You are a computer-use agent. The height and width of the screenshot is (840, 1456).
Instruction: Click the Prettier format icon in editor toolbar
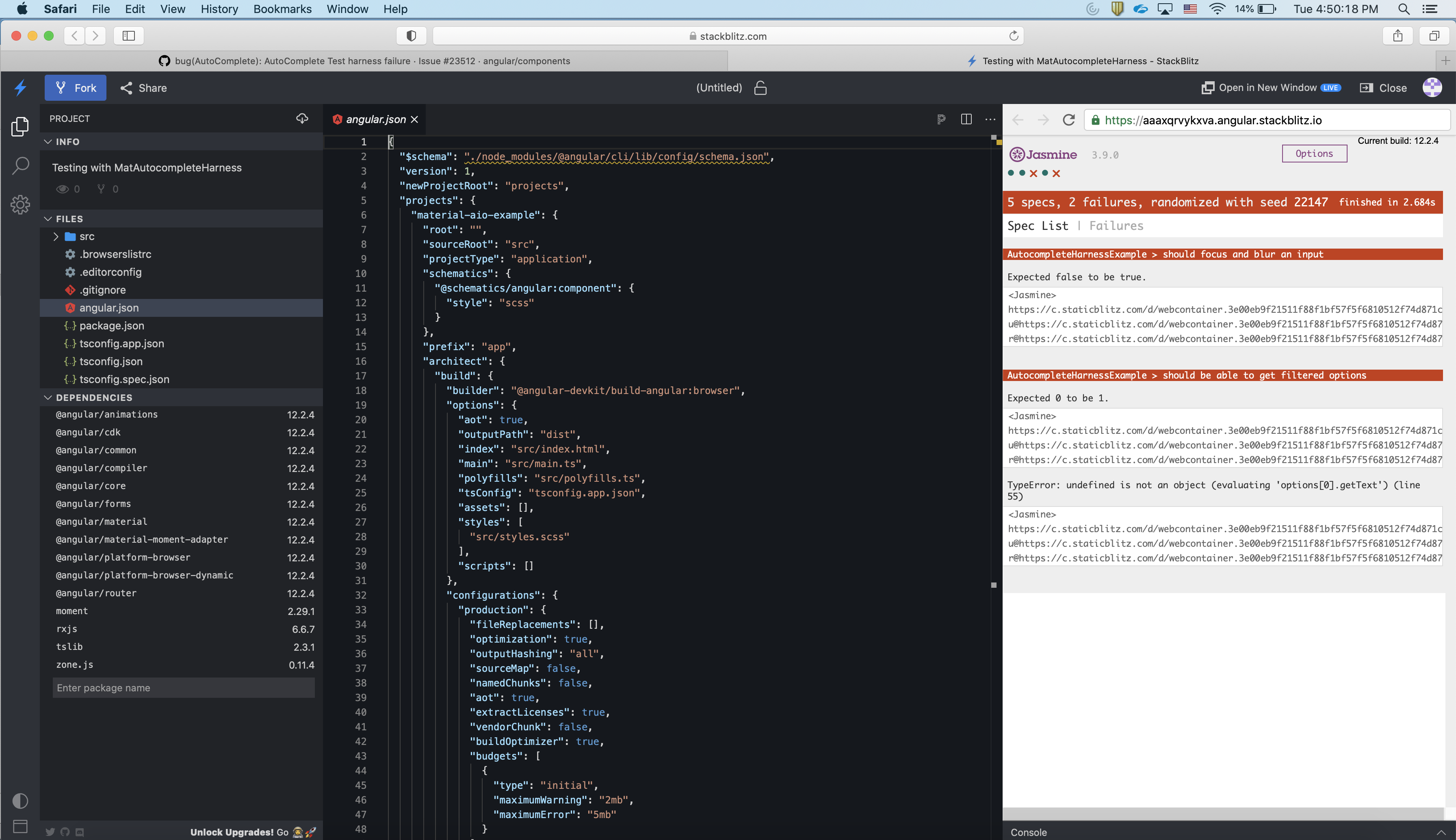click(941, 119)
